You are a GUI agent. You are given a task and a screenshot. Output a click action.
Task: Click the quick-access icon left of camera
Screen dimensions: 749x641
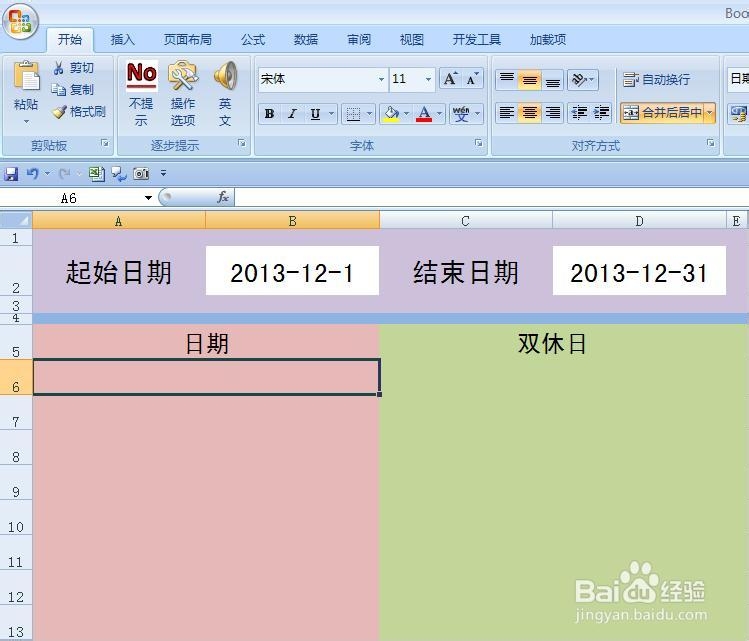pyautogui.click(x=118, y=173)
